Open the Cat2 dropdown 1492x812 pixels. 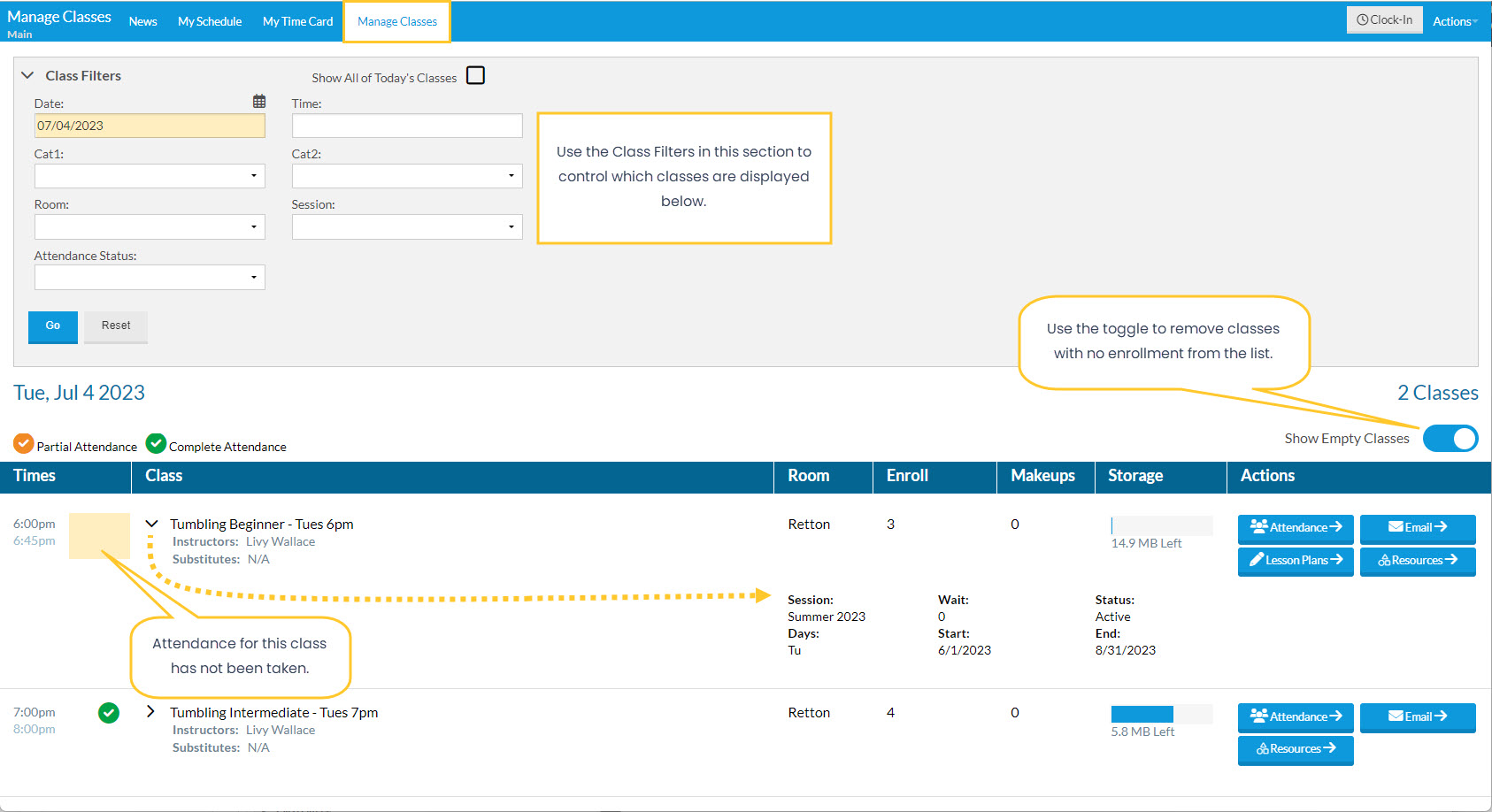(407, 176)
